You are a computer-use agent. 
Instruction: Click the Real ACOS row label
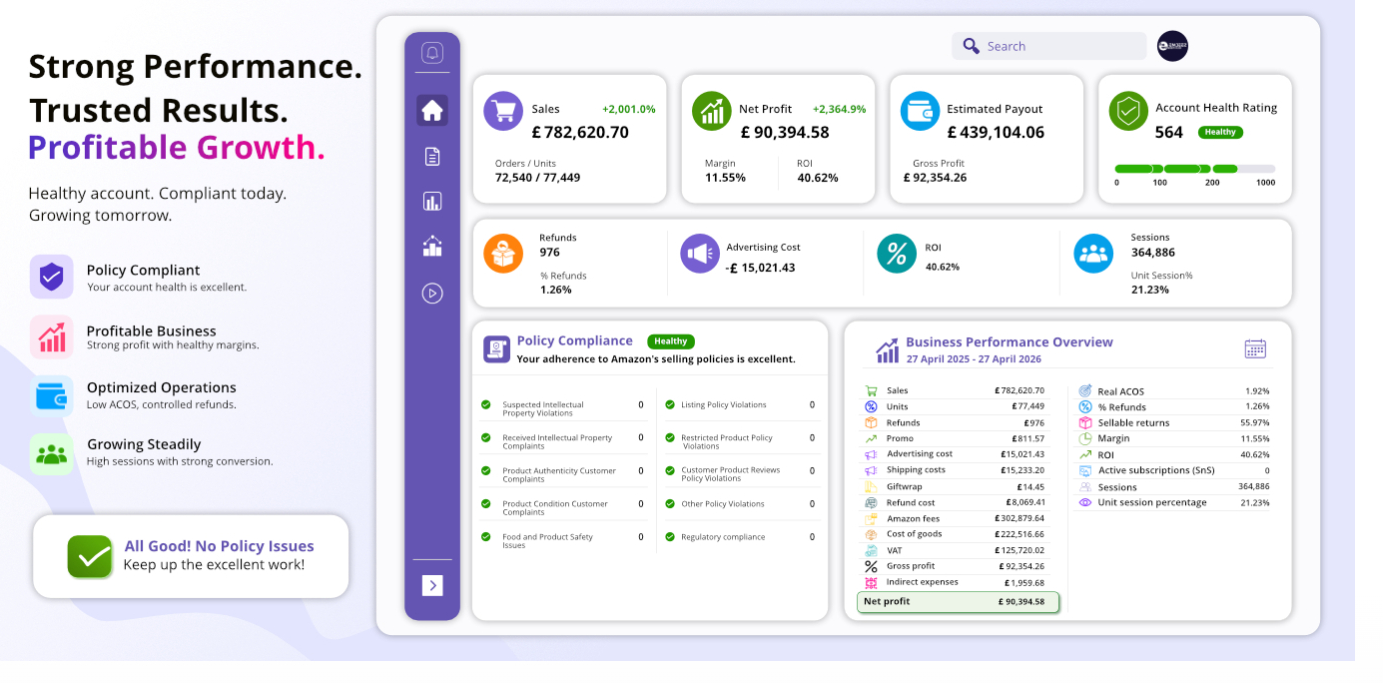click(1121, 392)
